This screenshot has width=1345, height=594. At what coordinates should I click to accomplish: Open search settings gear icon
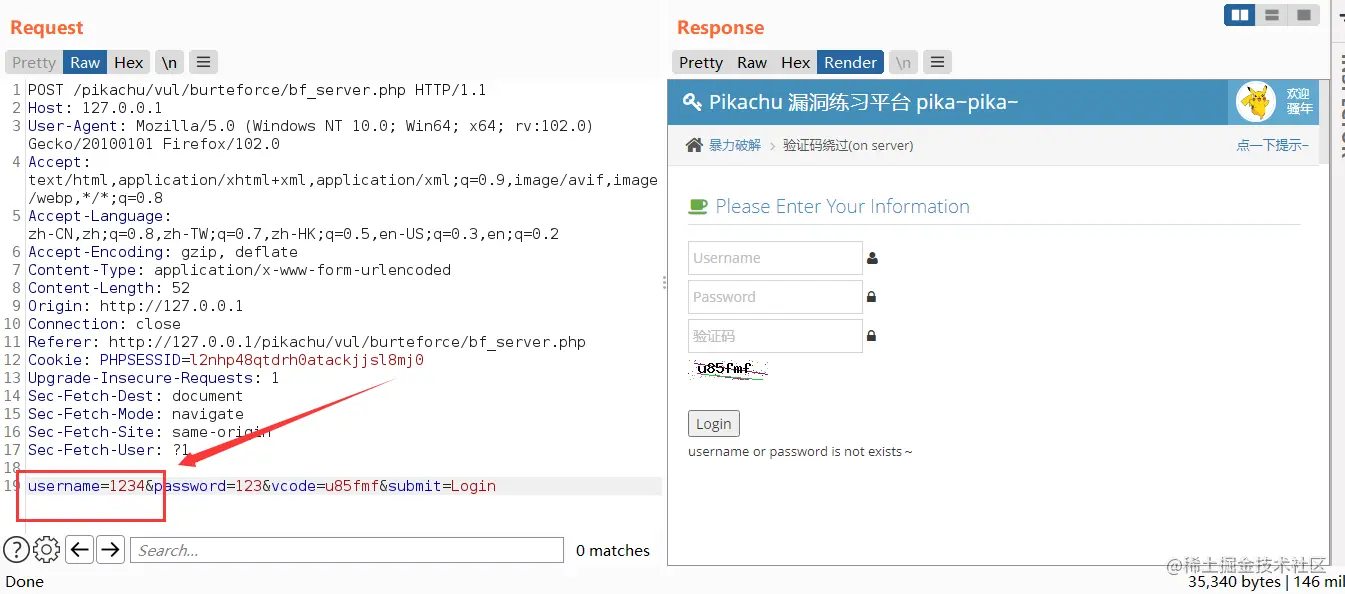click(47, 549)
